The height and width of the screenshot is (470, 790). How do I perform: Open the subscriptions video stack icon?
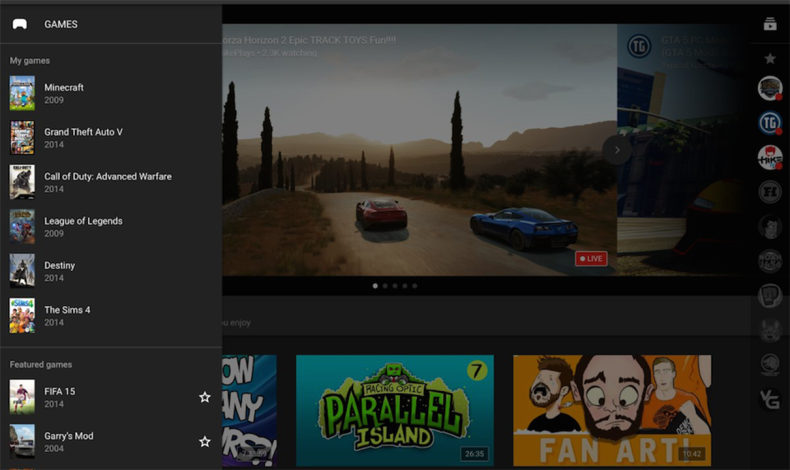(770, 24)
